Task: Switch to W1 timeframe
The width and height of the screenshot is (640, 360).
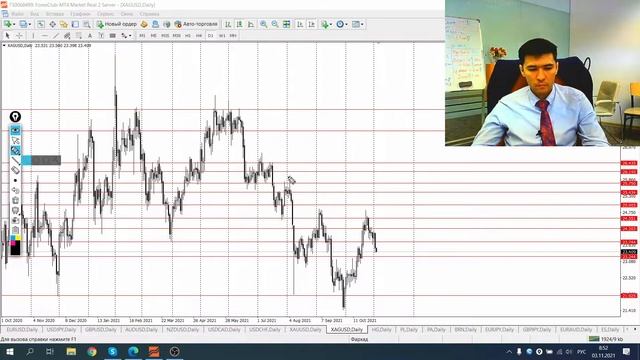Action: 222,36
